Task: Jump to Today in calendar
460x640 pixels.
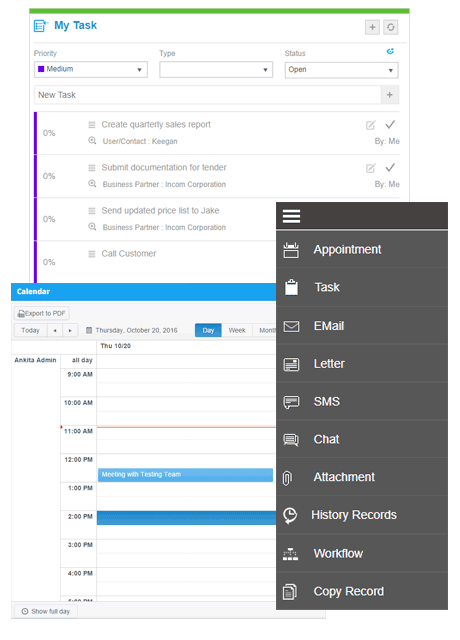Action: click(x=31, y=330)
